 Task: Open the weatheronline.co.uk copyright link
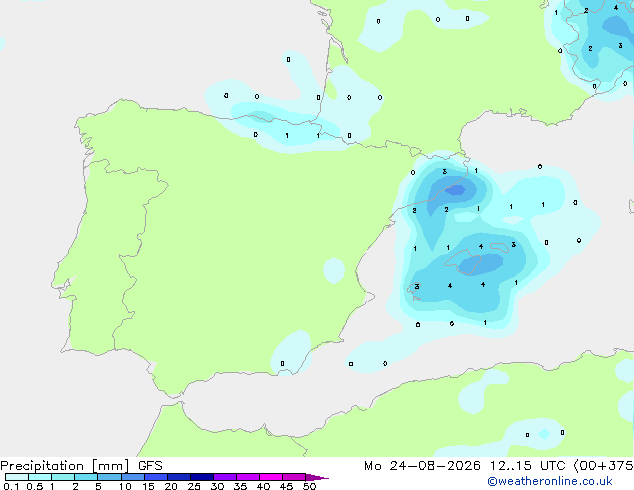click(550, 481)
